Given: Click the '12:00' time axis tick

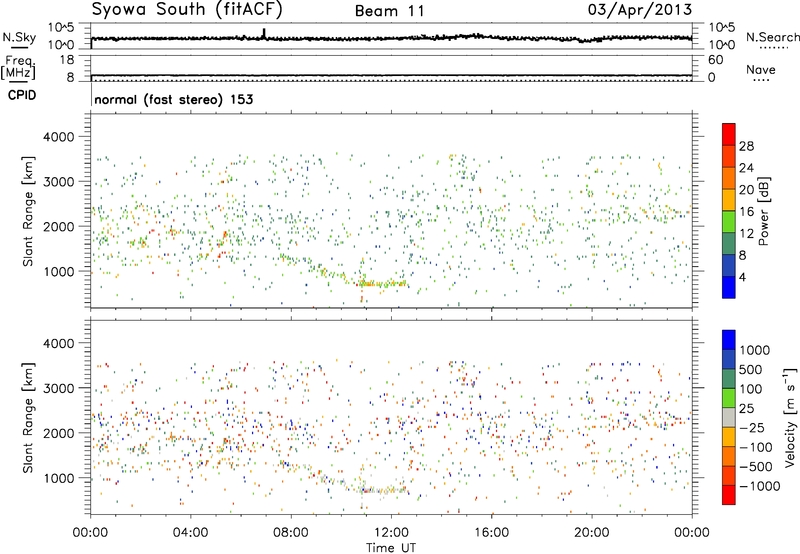Looking at the screenshot, I should (391, 533).
